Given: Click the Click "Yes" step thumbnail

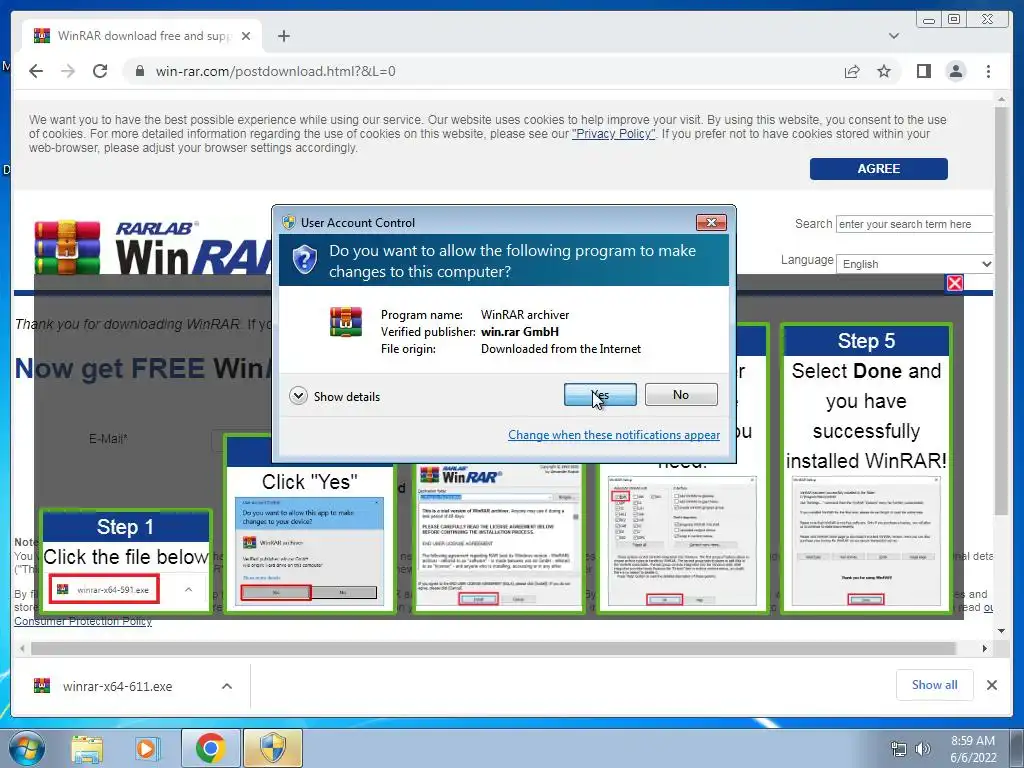Looking at the screenshot, I should 310,551.
